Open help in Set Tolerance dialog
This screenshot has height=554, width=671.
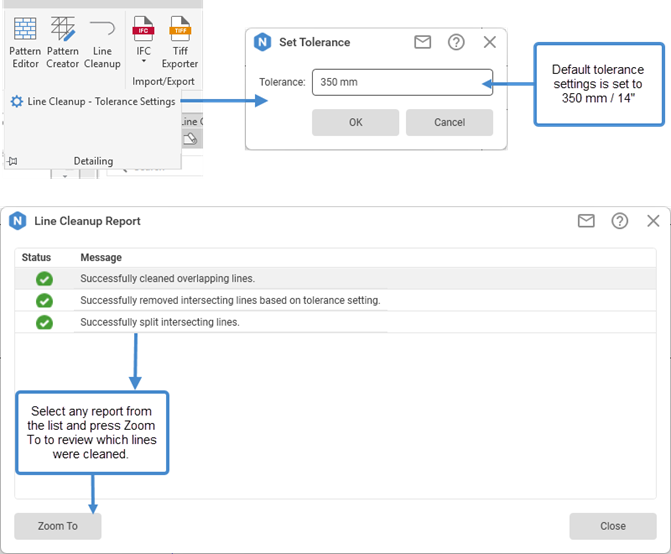456,42
